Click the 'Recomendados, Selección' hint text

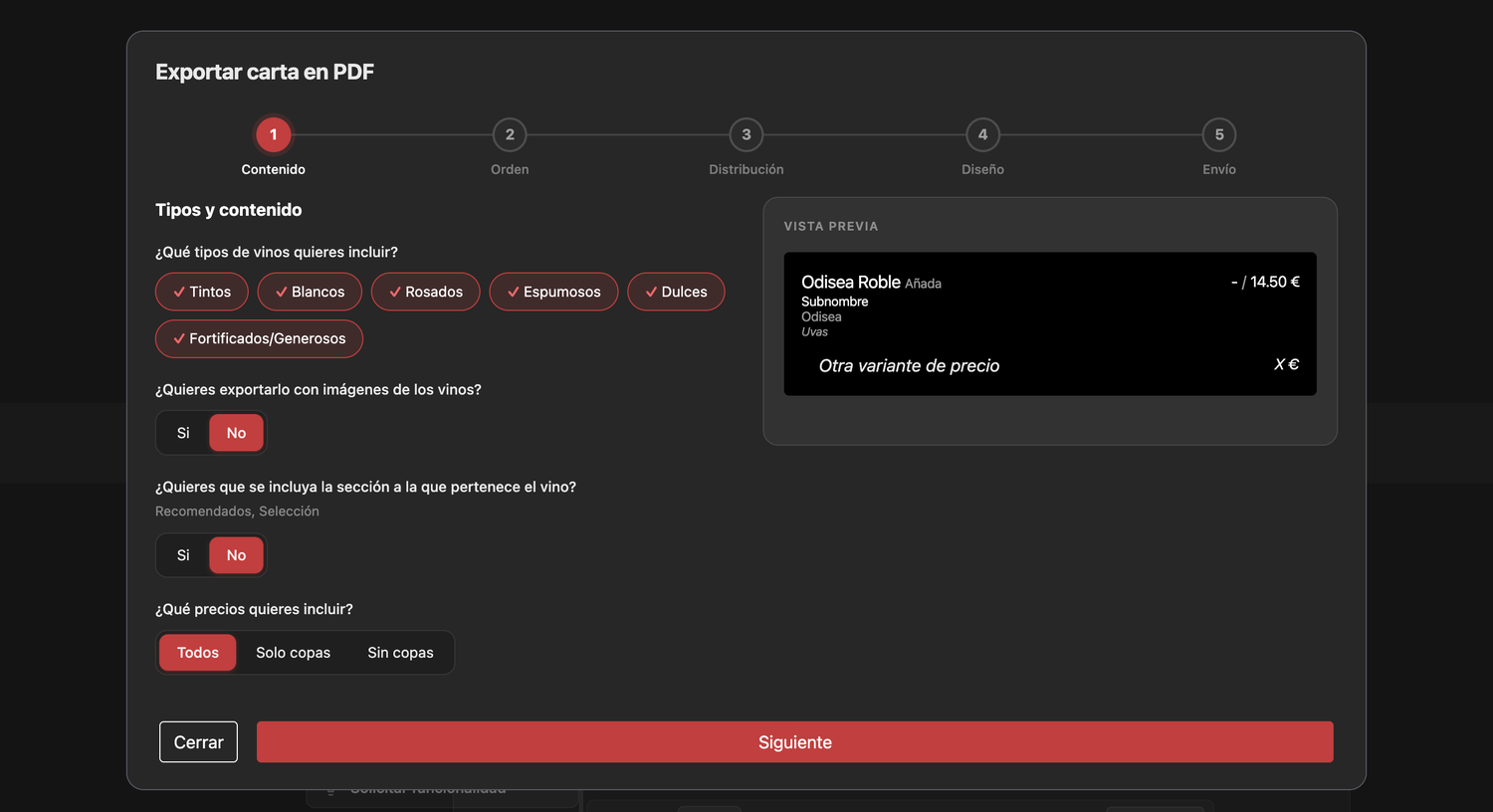click(237, 511)
